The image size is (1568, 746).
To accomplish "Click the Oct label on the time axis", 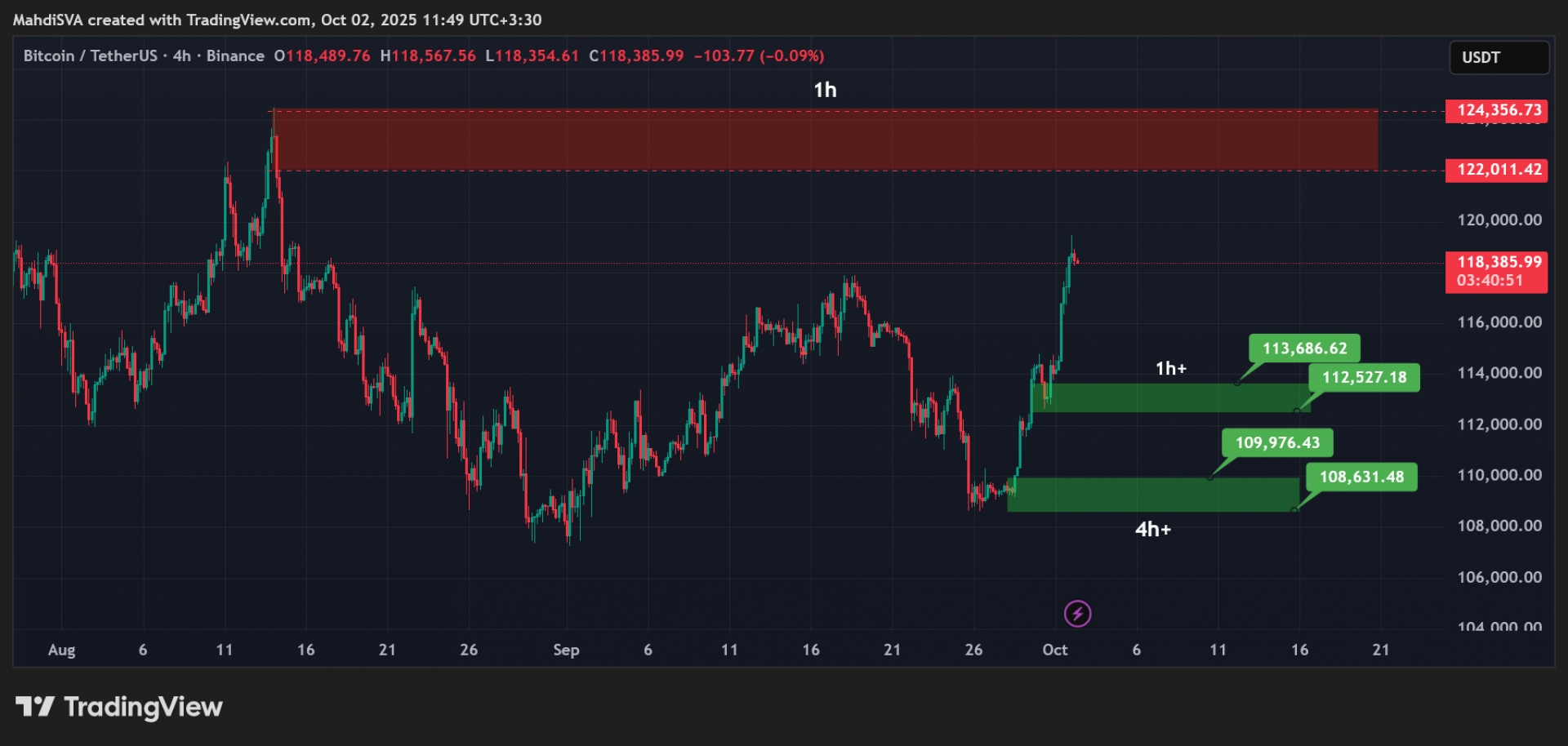I will [x=1054, y=650].
